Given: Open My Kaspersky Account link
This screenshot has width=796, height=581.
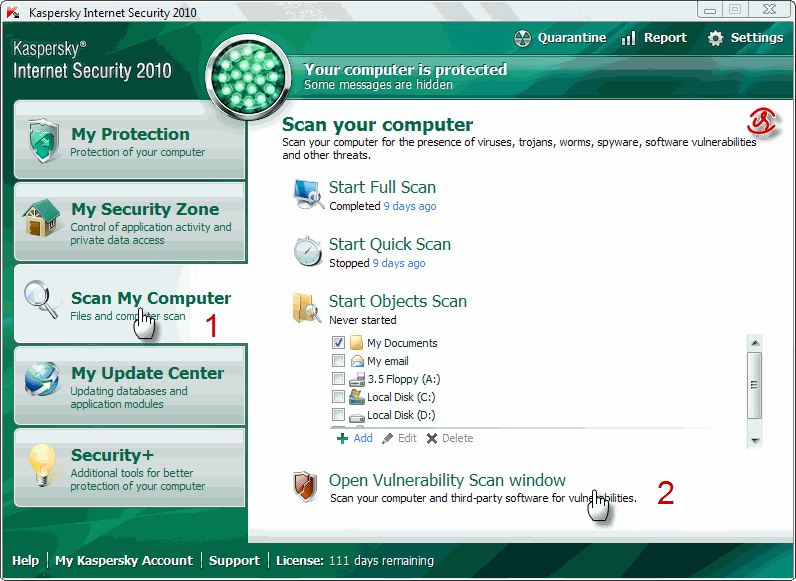Looking at the screenshot, I should (124, 561).
